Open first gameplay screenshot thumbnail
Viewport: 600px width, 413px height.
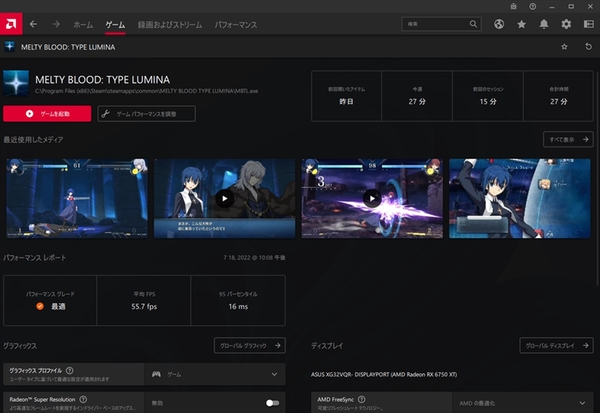coord(77,198)
